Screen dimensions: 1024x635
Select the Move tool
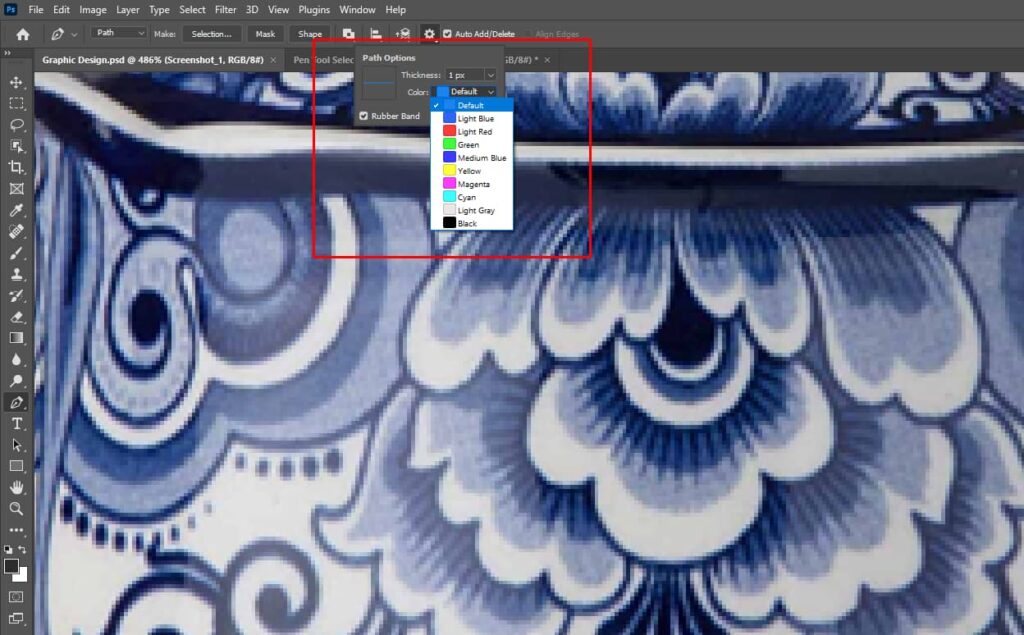tap(16, 82)
